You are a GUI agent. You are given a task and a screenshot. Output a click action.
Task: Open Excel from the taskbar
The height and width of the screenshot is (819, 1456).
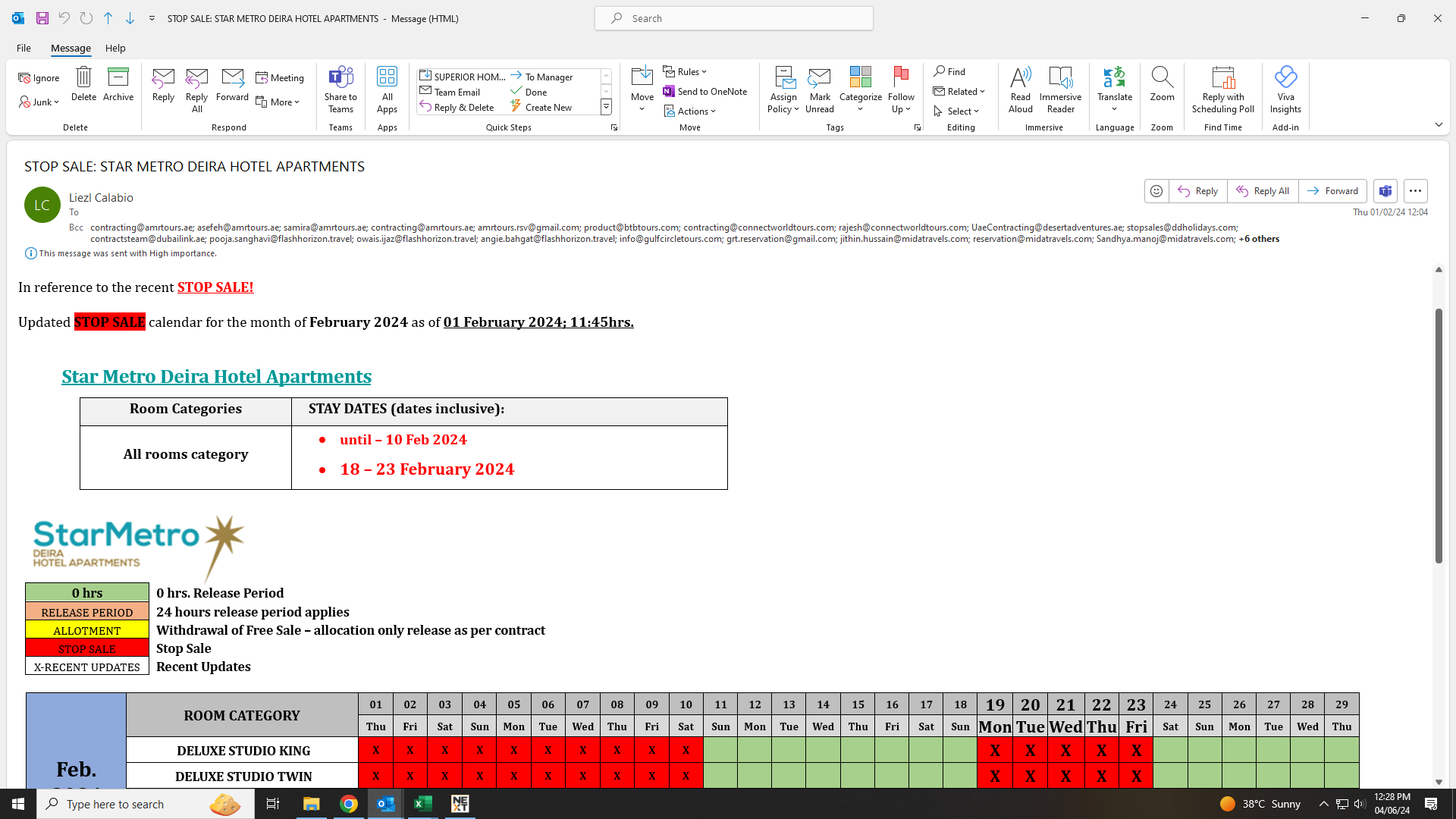coord(423,804)
